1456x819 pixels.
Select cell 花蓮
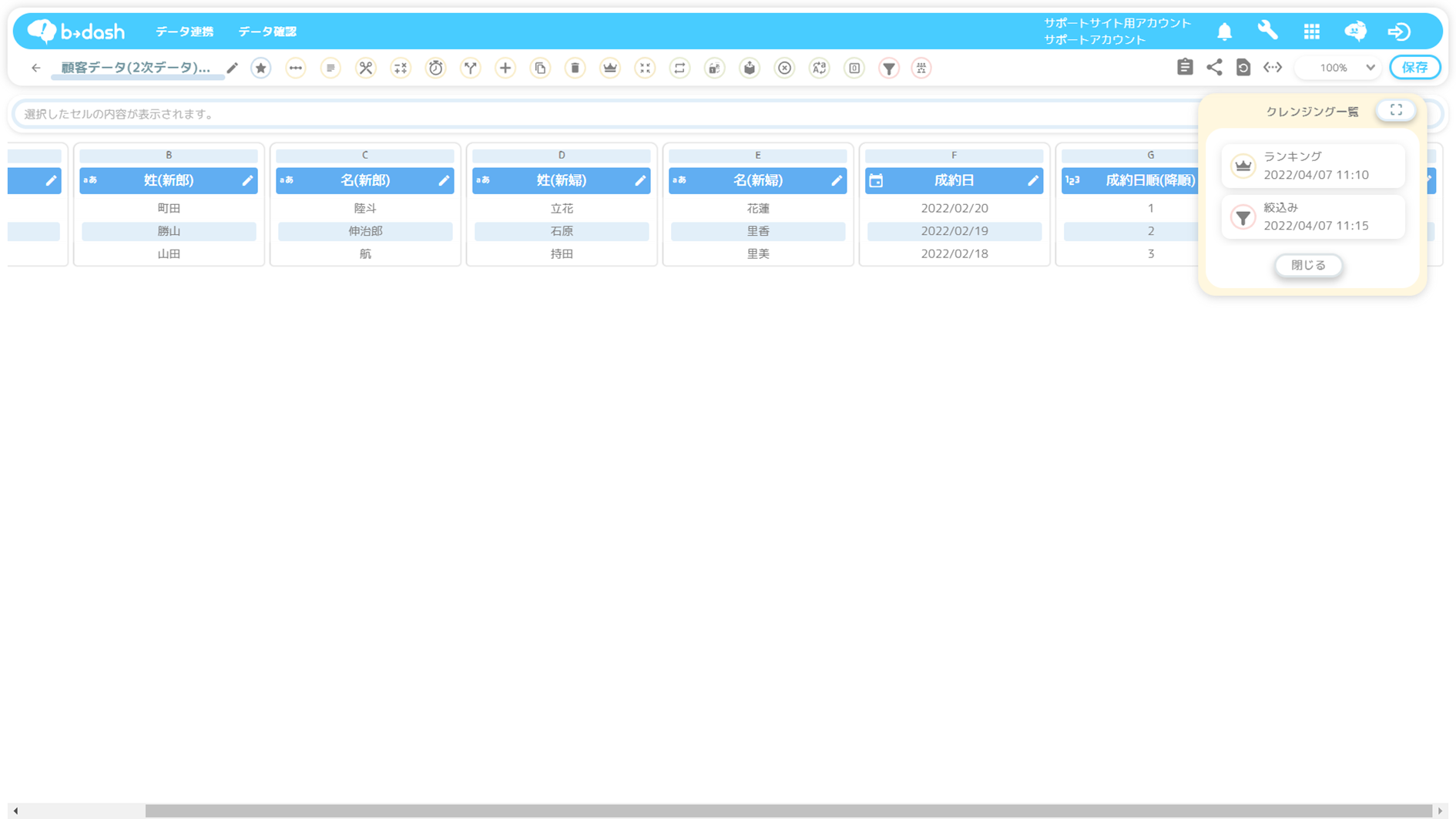point(758,208)
